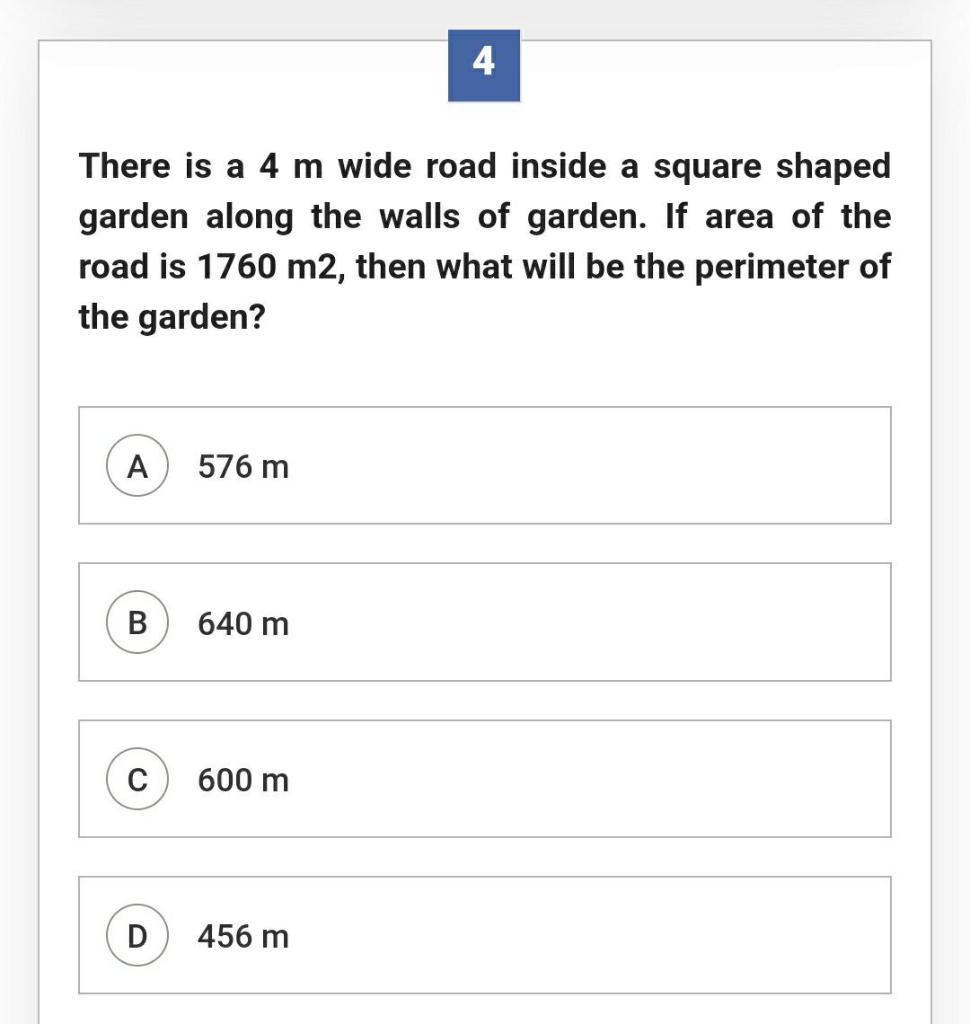Choose answer option C, 600 m
The image size is (970, 1024).
[x=484, y=779]
